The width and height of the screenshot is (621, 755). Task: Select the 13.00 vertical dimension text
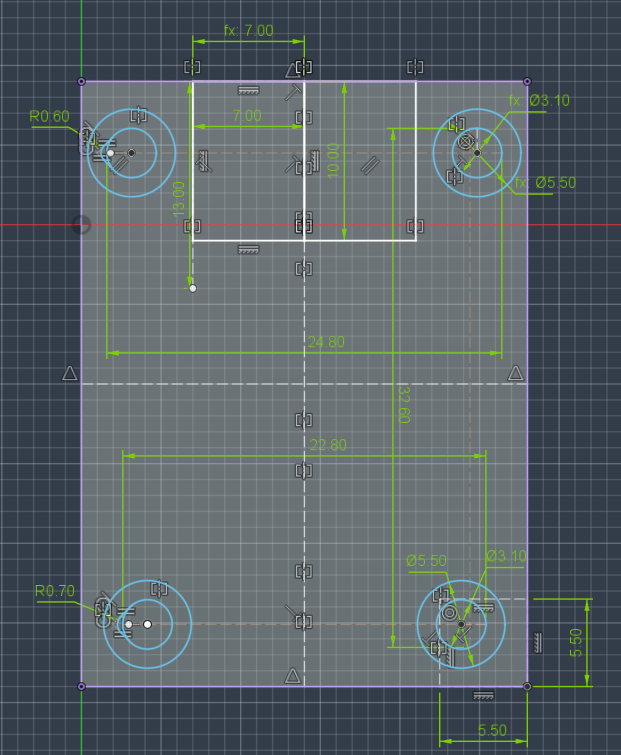(x=179, y=199)
